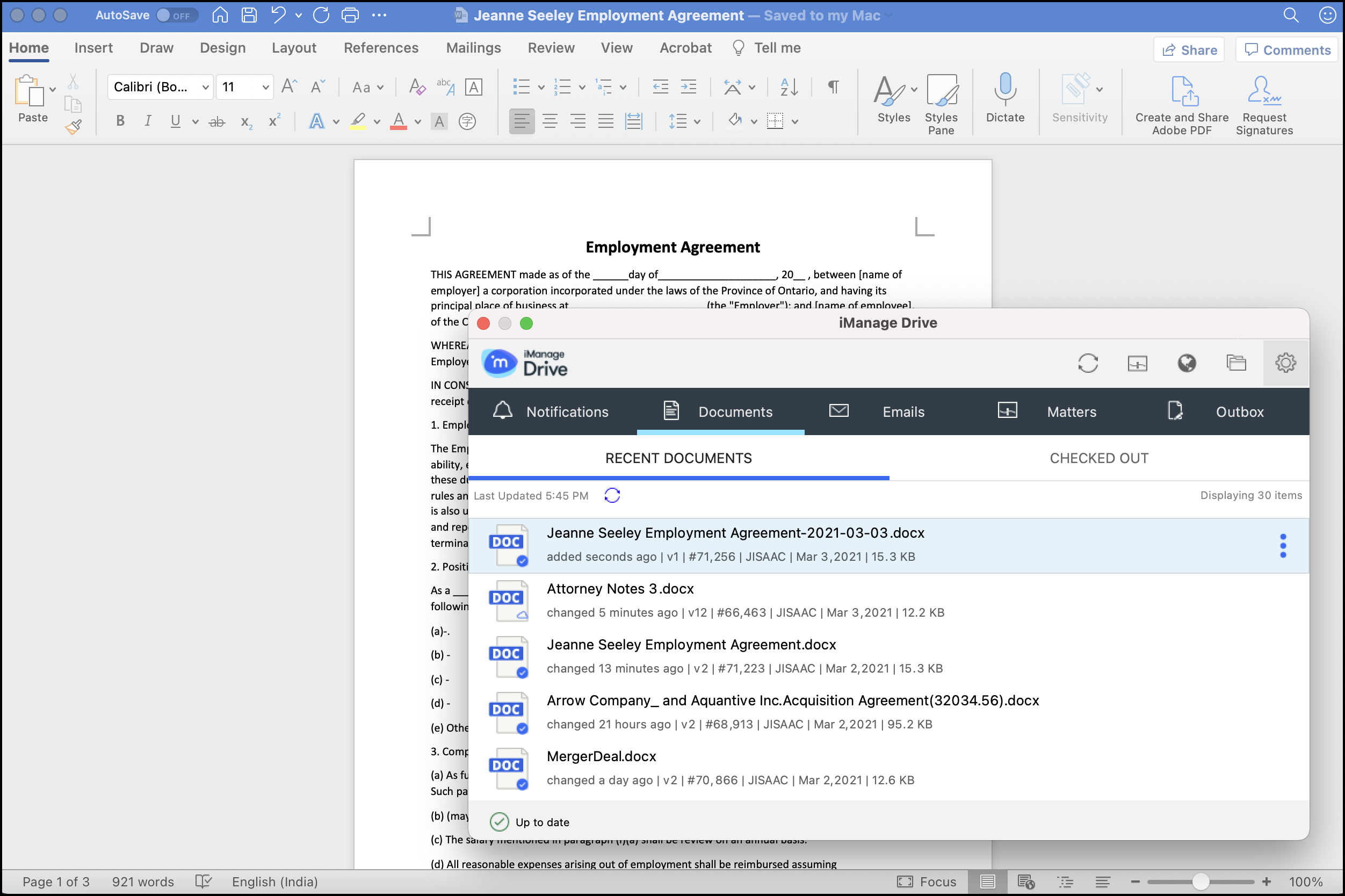
Task: Click the Share button
Action: [1189, 50]
